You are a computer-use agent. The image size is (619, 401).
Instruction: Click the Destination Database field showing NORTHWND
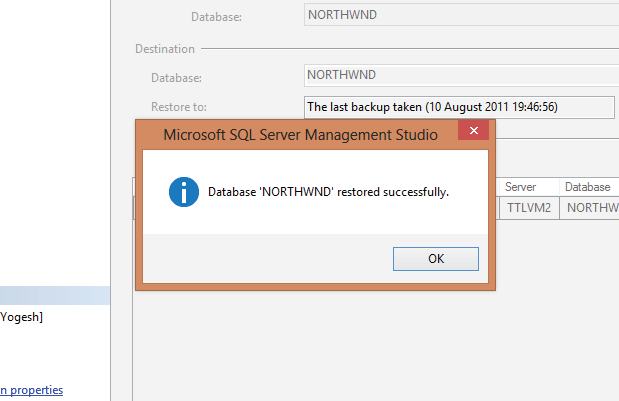pyautogui.click(x=461, y=75)
